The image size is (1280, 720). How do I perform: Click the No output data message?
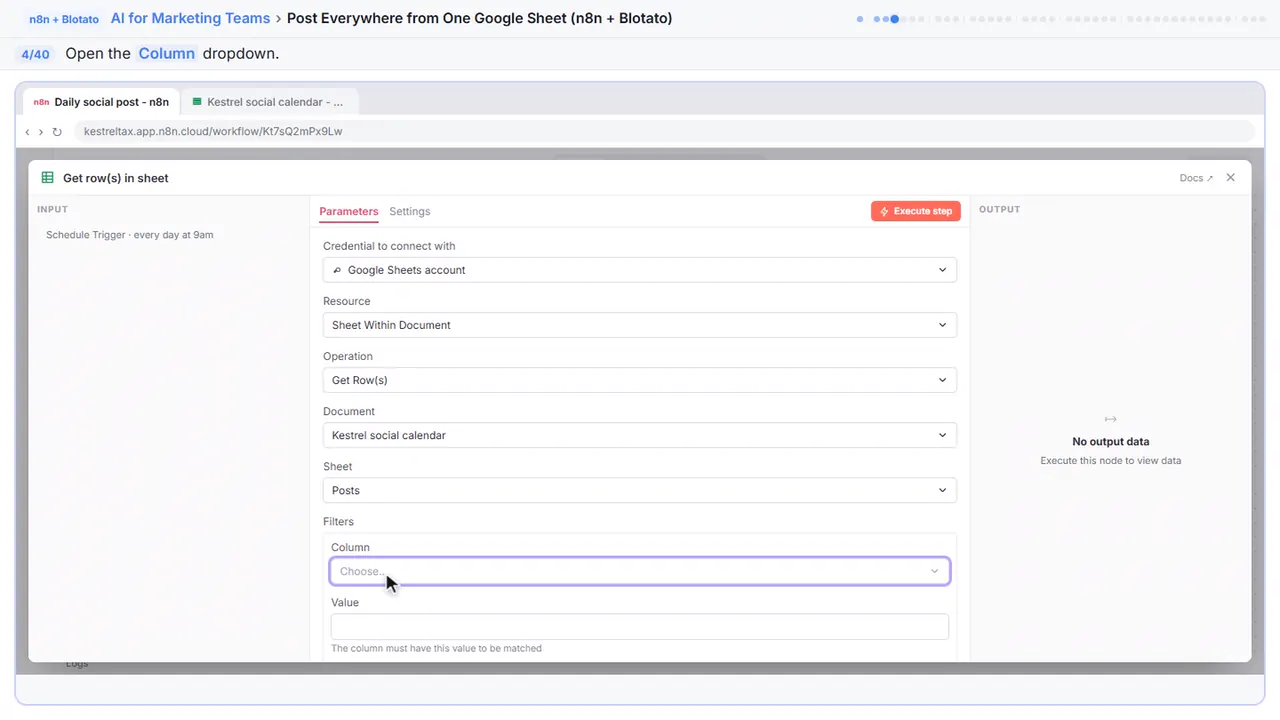click(1111, 442)
